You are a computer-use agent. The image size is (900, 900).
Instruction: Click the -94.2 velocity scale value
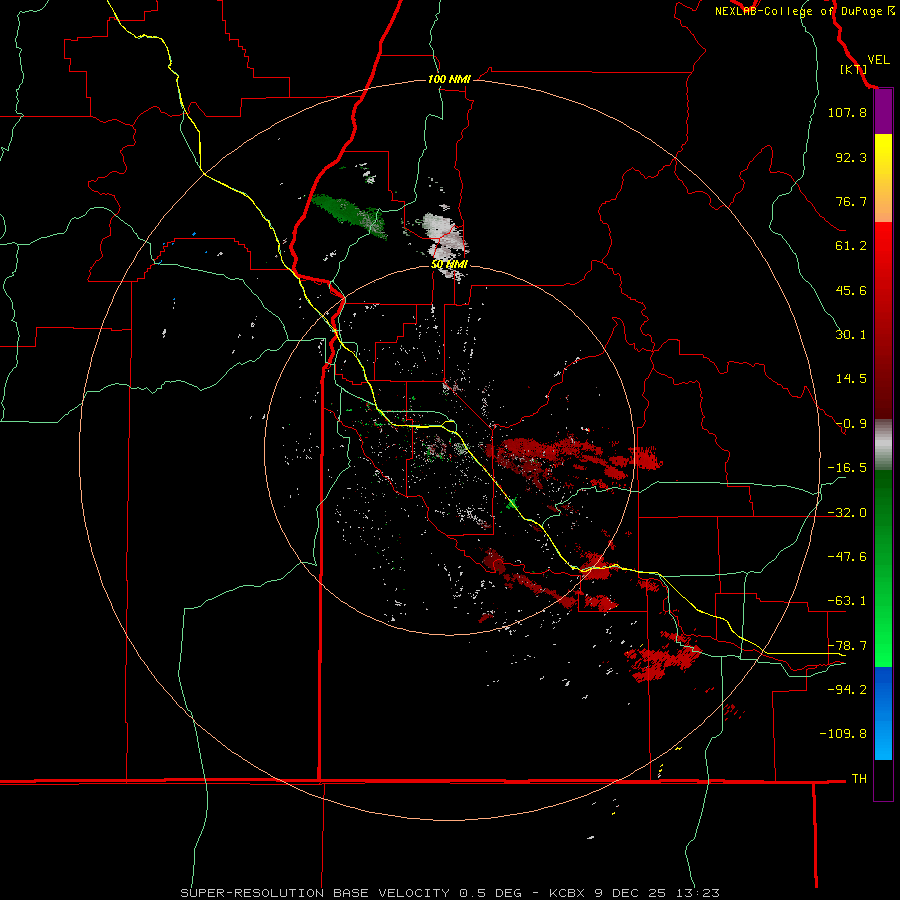coord(847,690)
